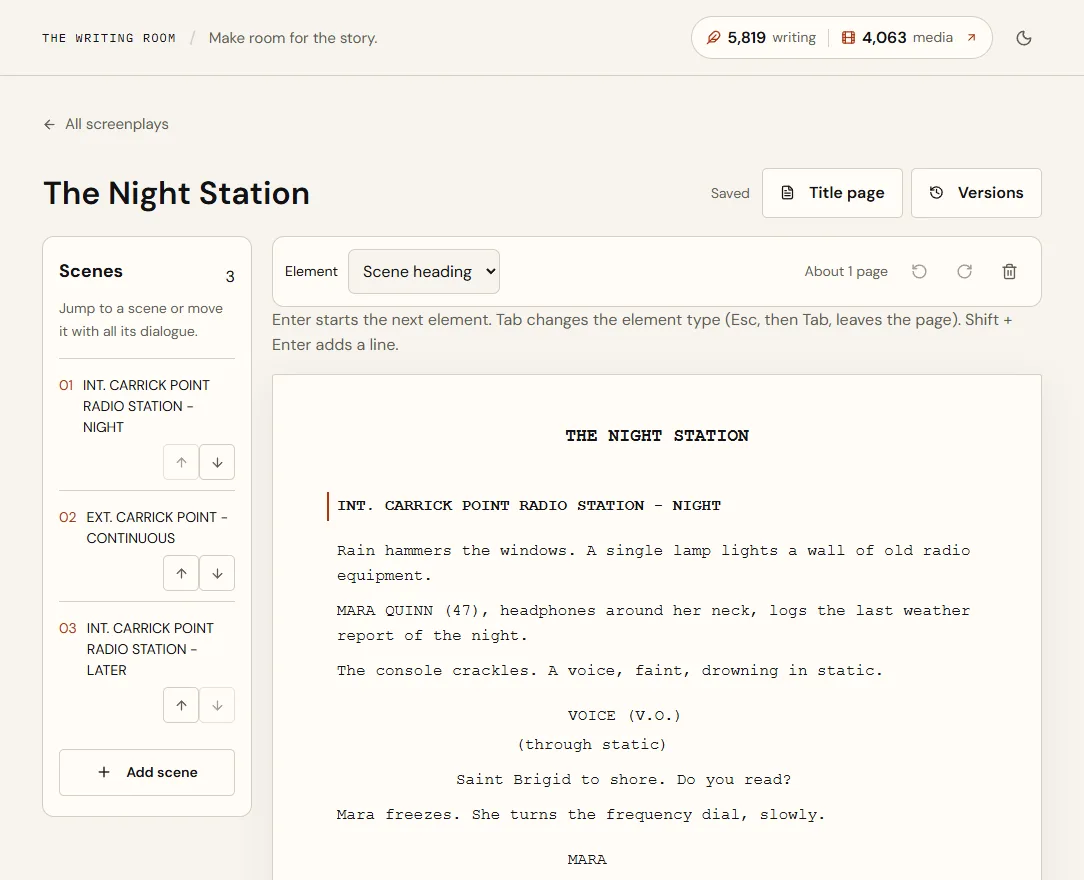Click the Scenes panel heading
The width and height of the screenshot is (1084, 880).
[91, 271]
